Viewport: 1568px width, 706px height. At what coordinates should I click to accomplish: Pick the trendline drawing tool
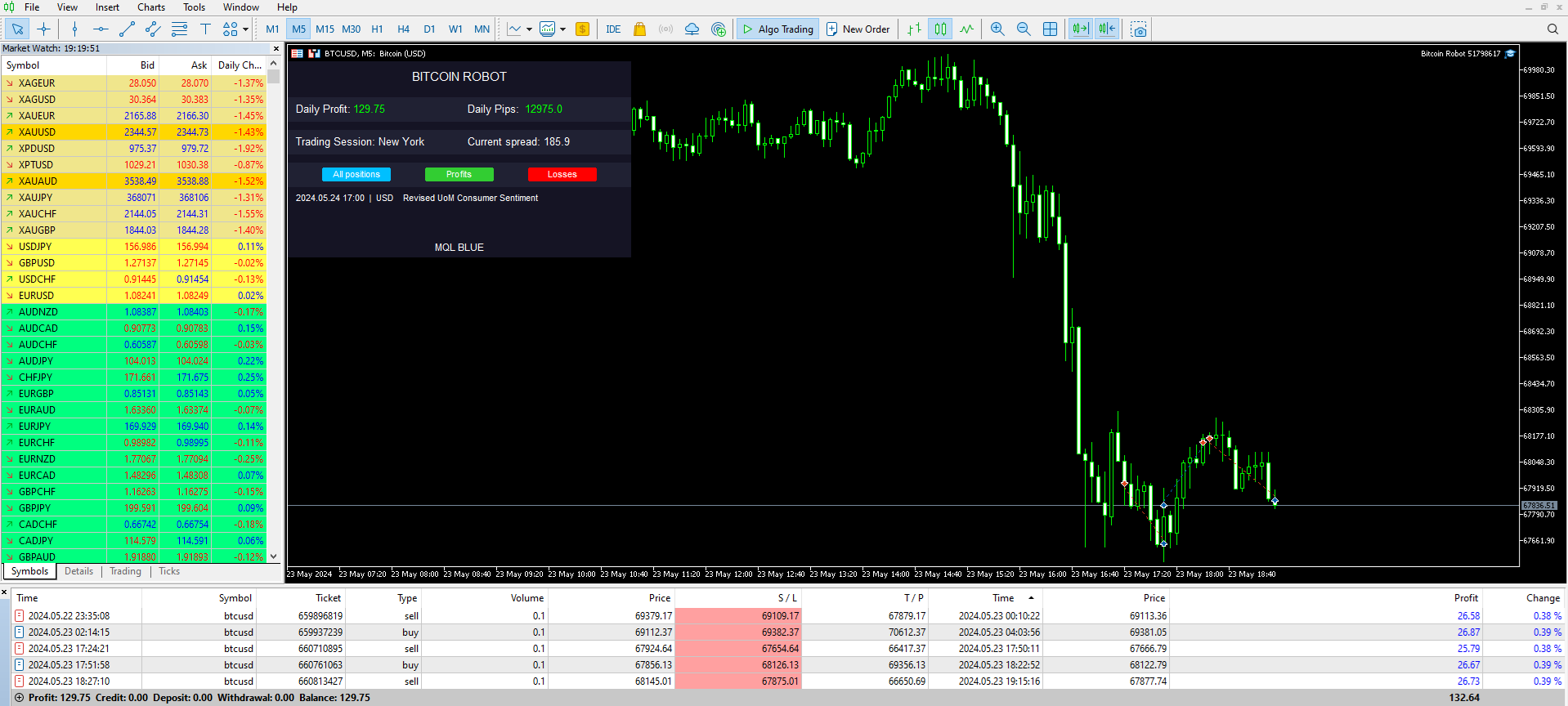[127, 29]
